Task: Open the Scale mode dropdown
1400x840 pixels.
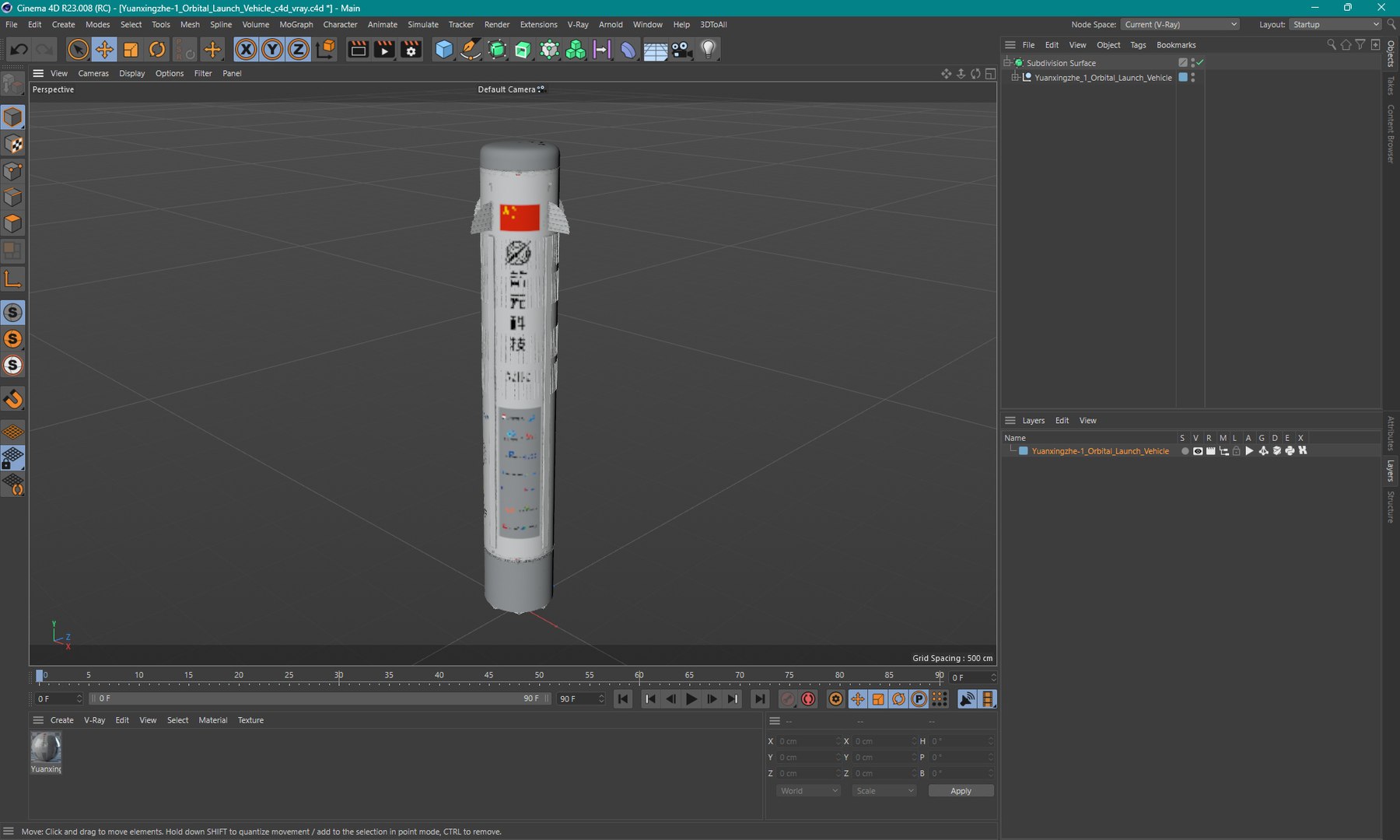Action: [884, 791]
